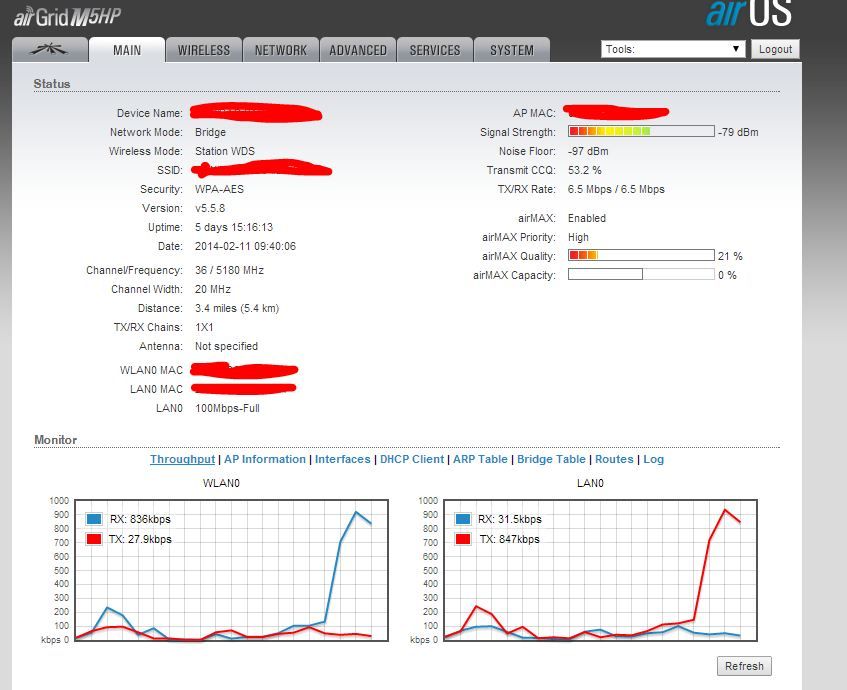Switch to the SYSTEM tab
This screenshot has height=690, width=847.
[512, 50]
